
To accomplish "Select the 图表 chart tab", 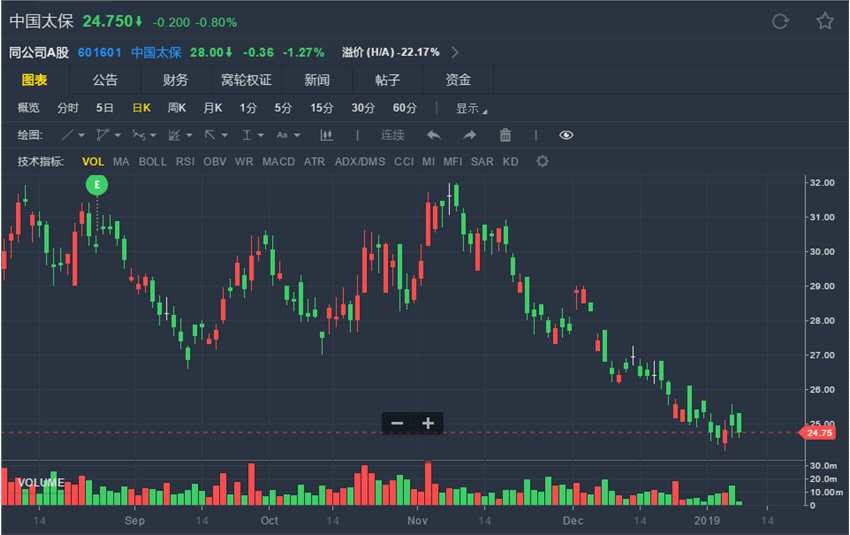I will 34,80.
